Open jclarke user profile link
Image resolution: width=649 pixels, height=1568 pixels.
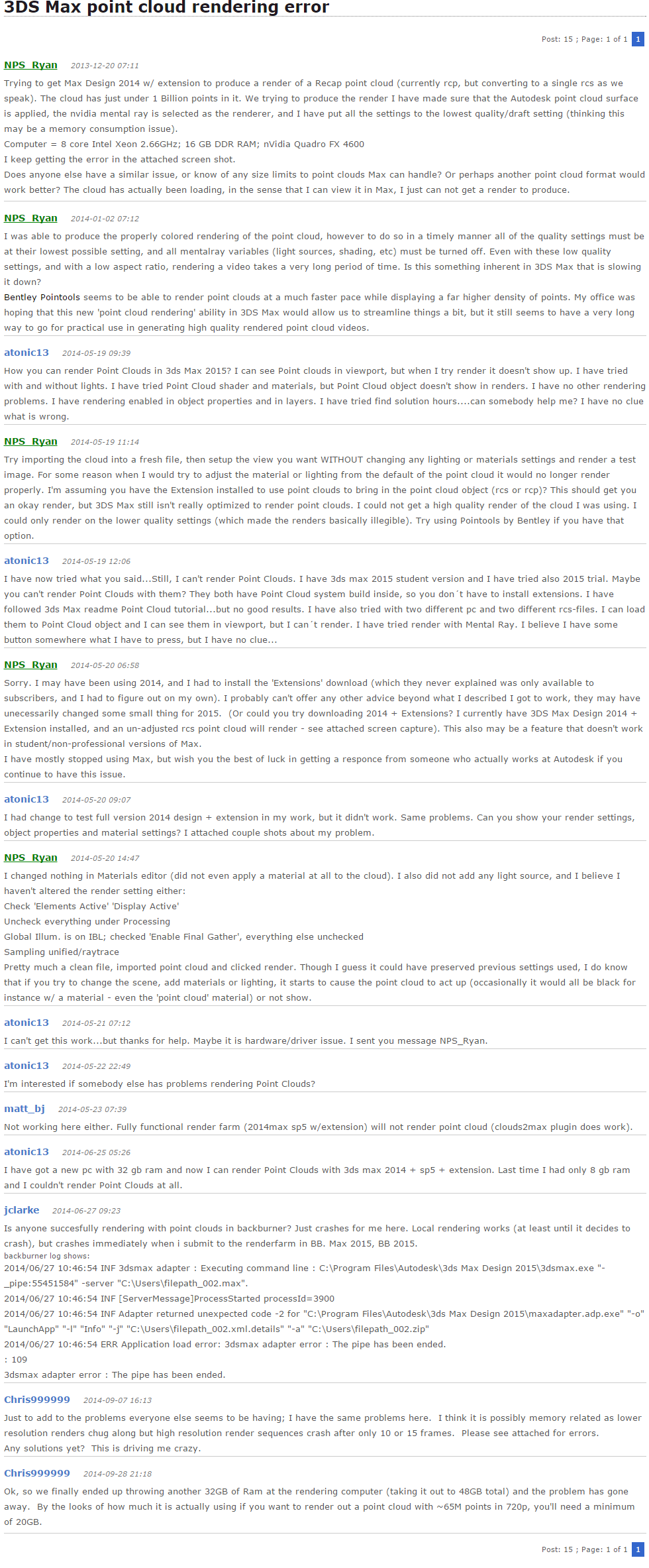[22, 1210]
